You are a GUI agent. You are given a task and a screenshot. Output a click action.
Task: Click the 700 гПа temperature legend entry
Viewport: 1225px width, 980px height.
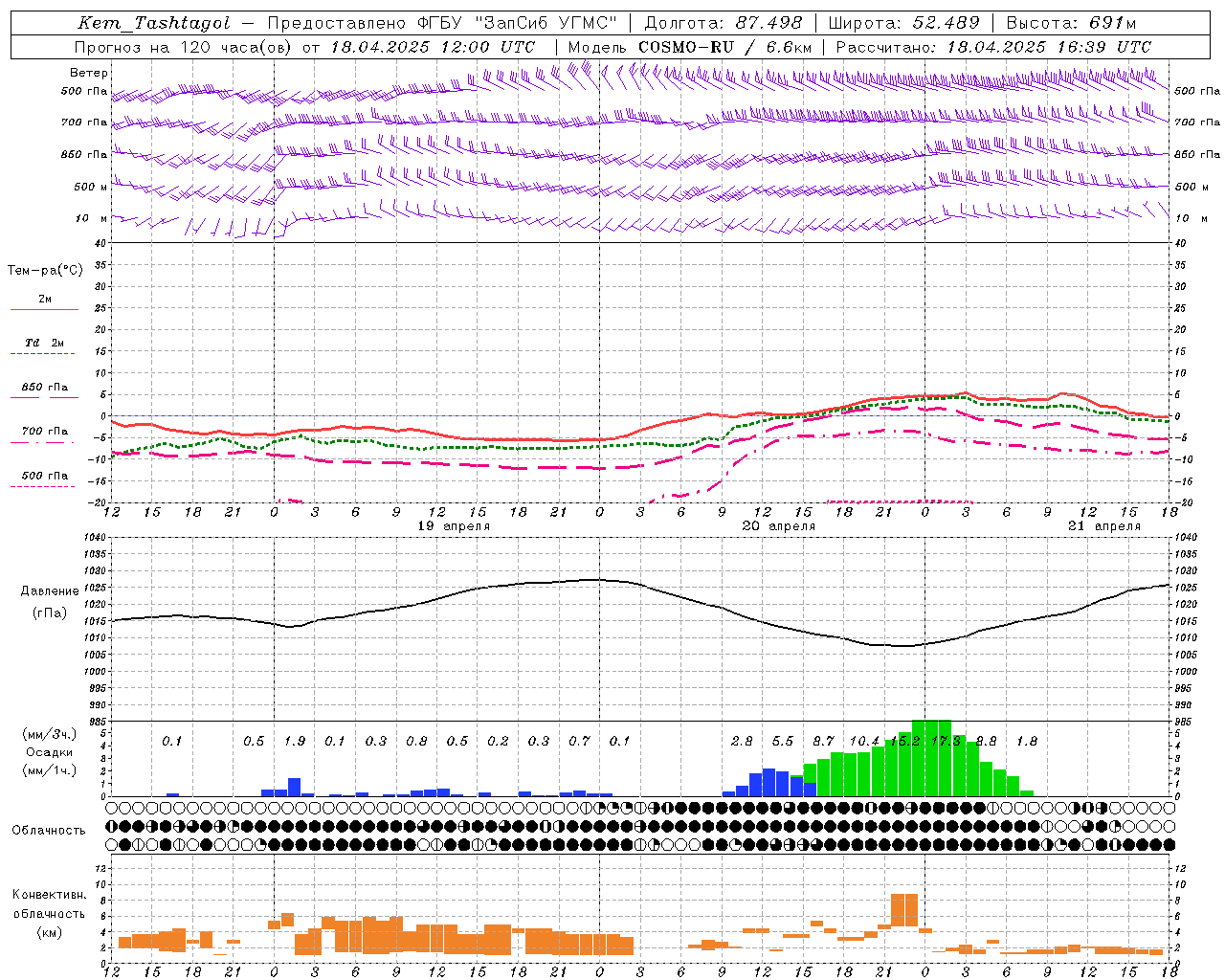pos(44,434)
